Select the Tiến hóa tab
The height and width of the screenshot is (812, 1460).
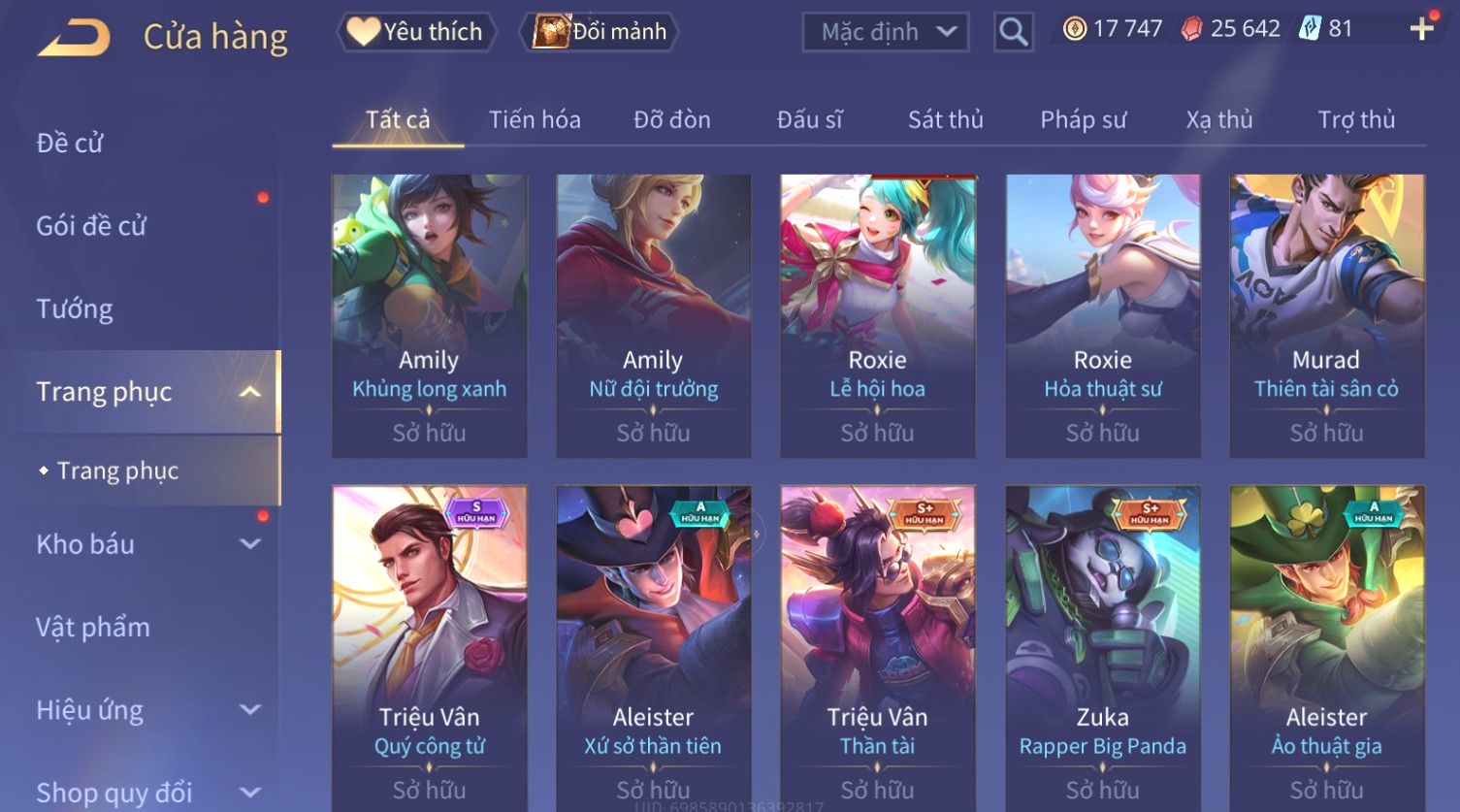coord(535,119)
